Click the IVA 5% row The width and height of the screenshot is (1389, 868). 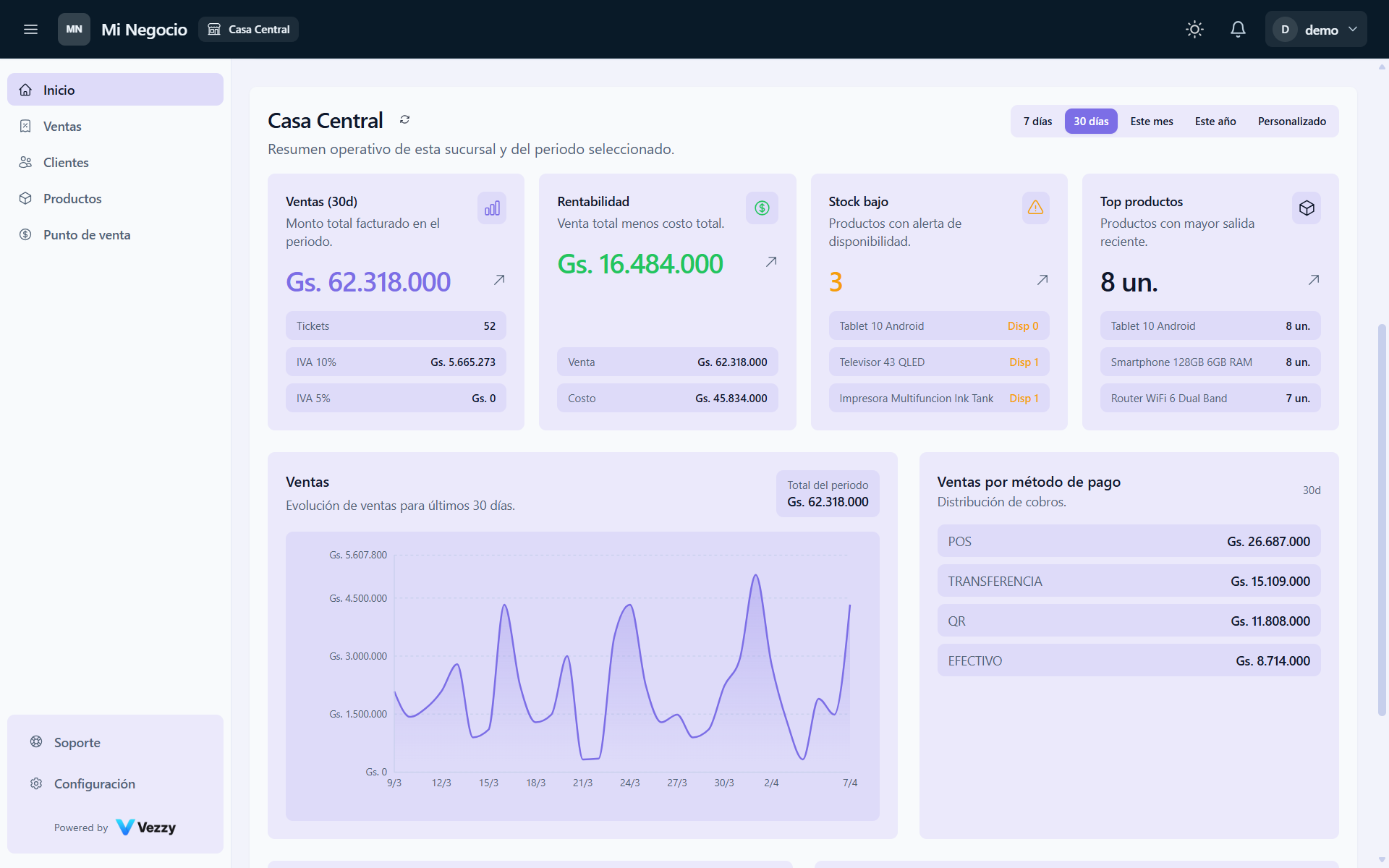coord(396,398)
